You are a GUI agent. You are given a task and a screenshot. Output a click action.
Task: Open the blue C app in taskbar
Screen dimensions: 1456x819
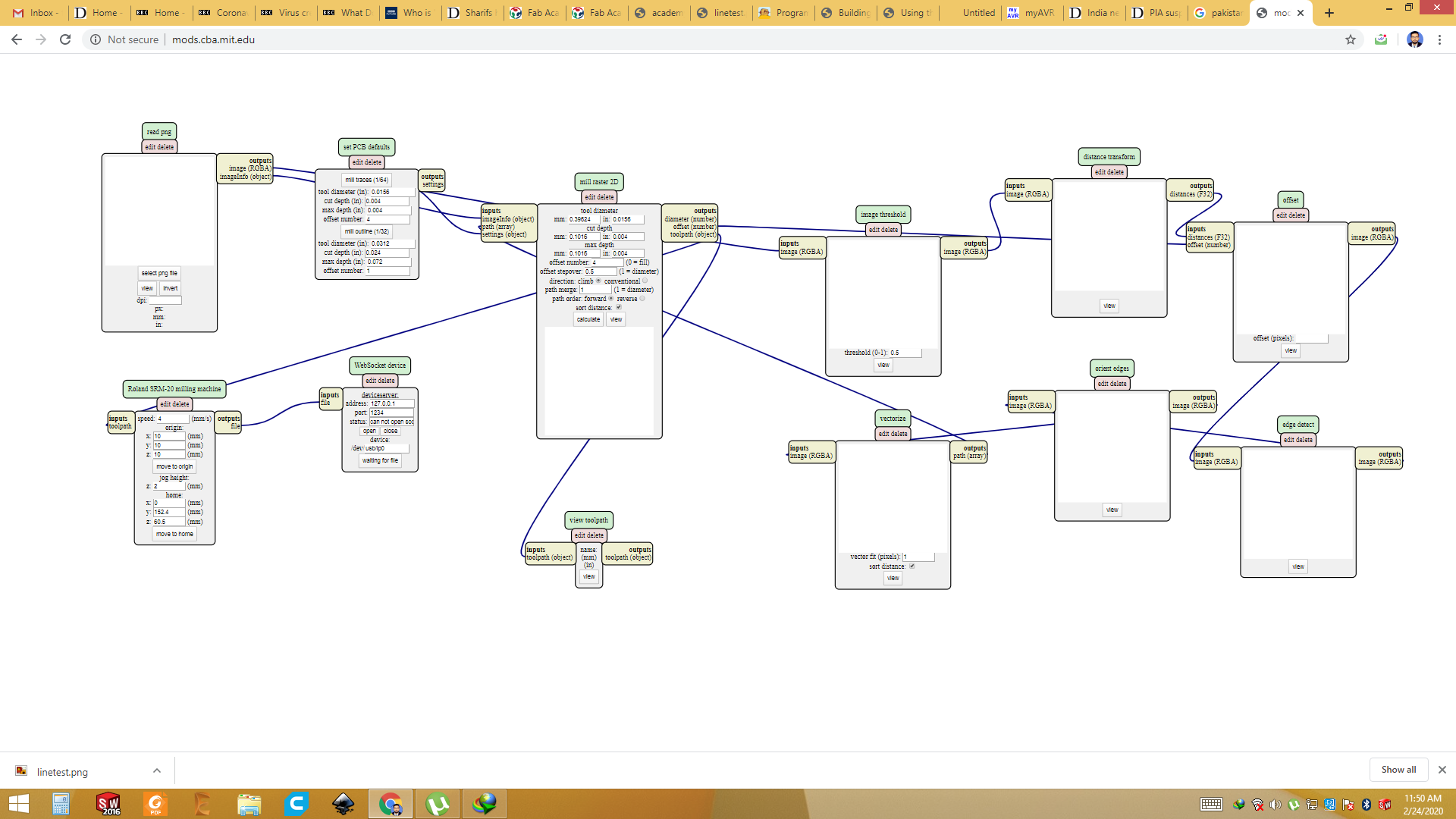[x=297, y=804]
